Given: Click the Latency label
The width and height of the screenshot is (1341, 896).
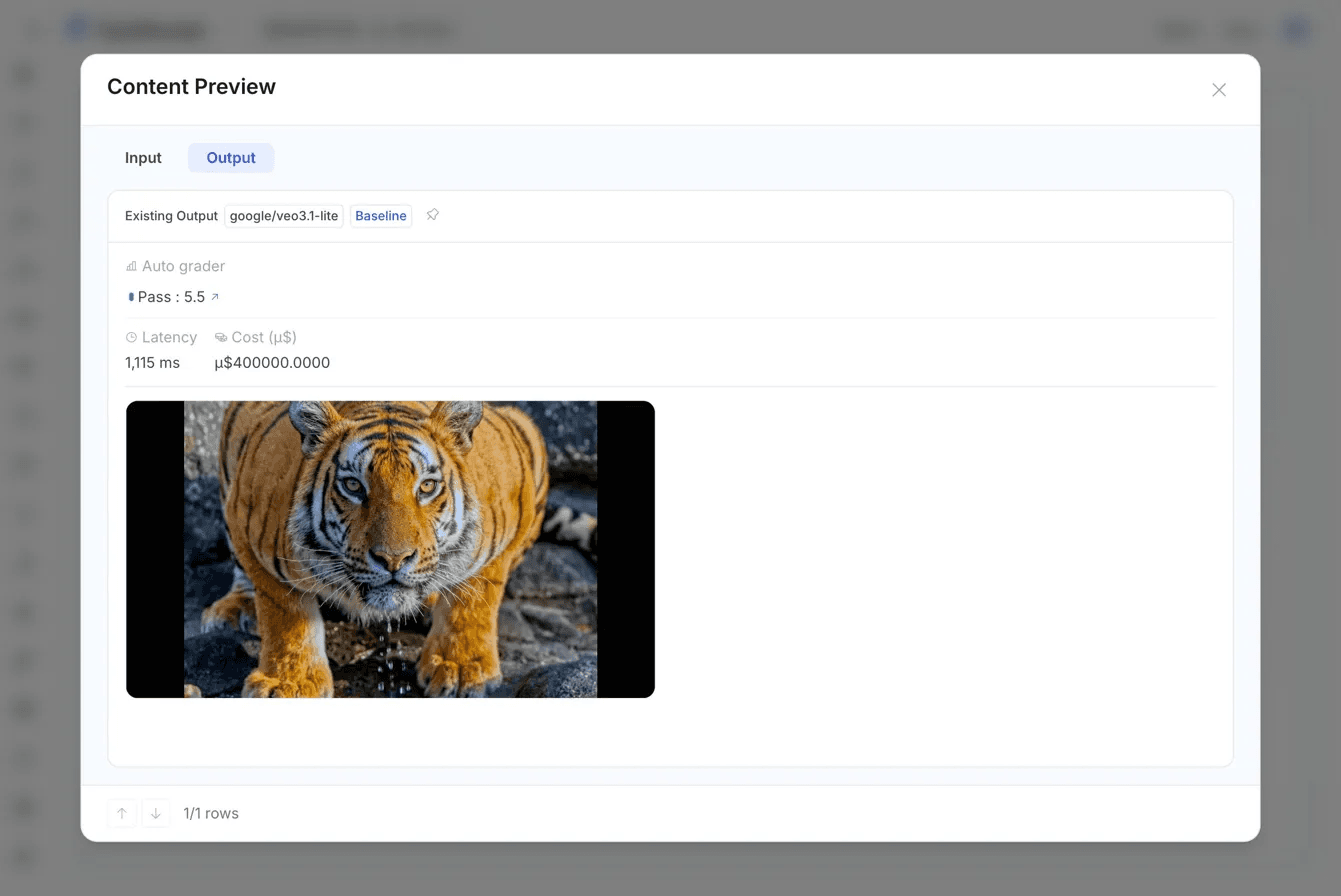Looking at the screenshot, I should (169, 338).
